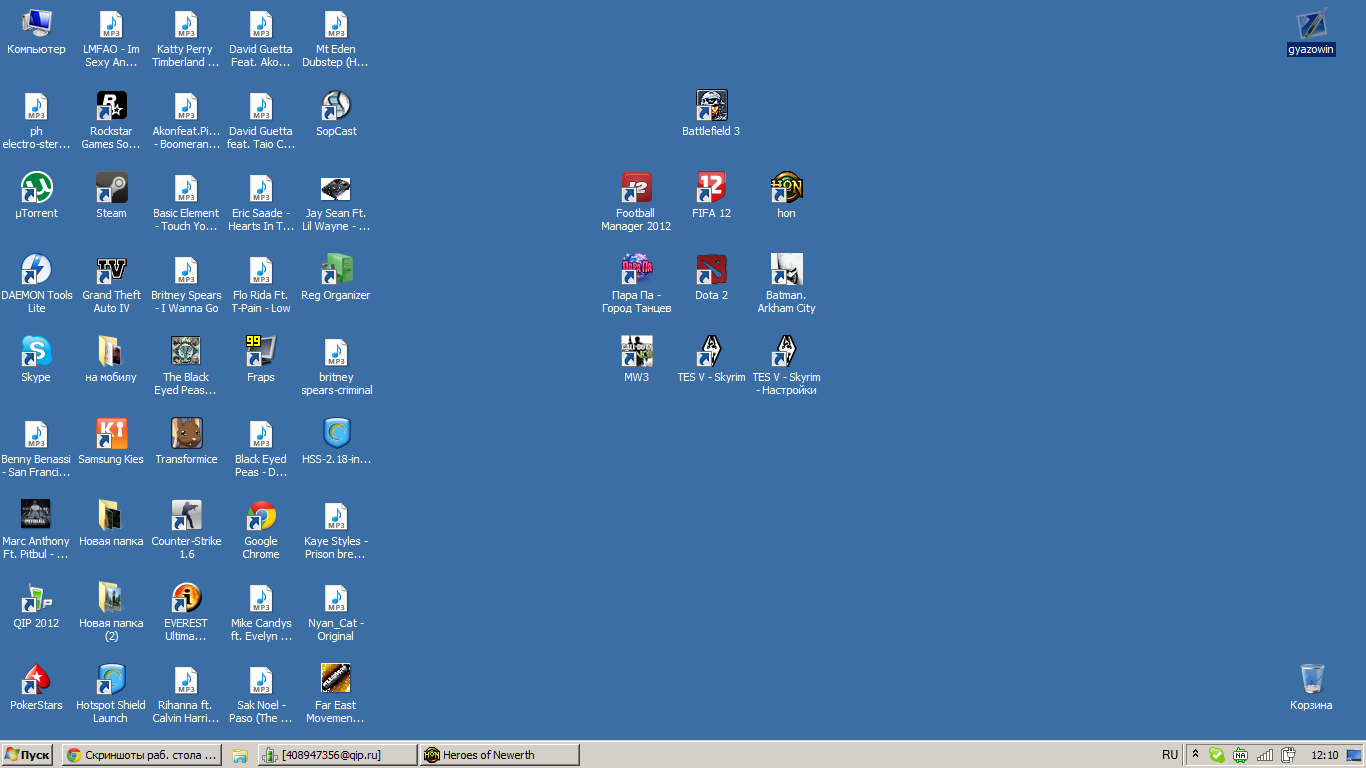The image size is (1366, 768).
Task: Expand hidden system tray icons arrow
Action: (1195, 755)
